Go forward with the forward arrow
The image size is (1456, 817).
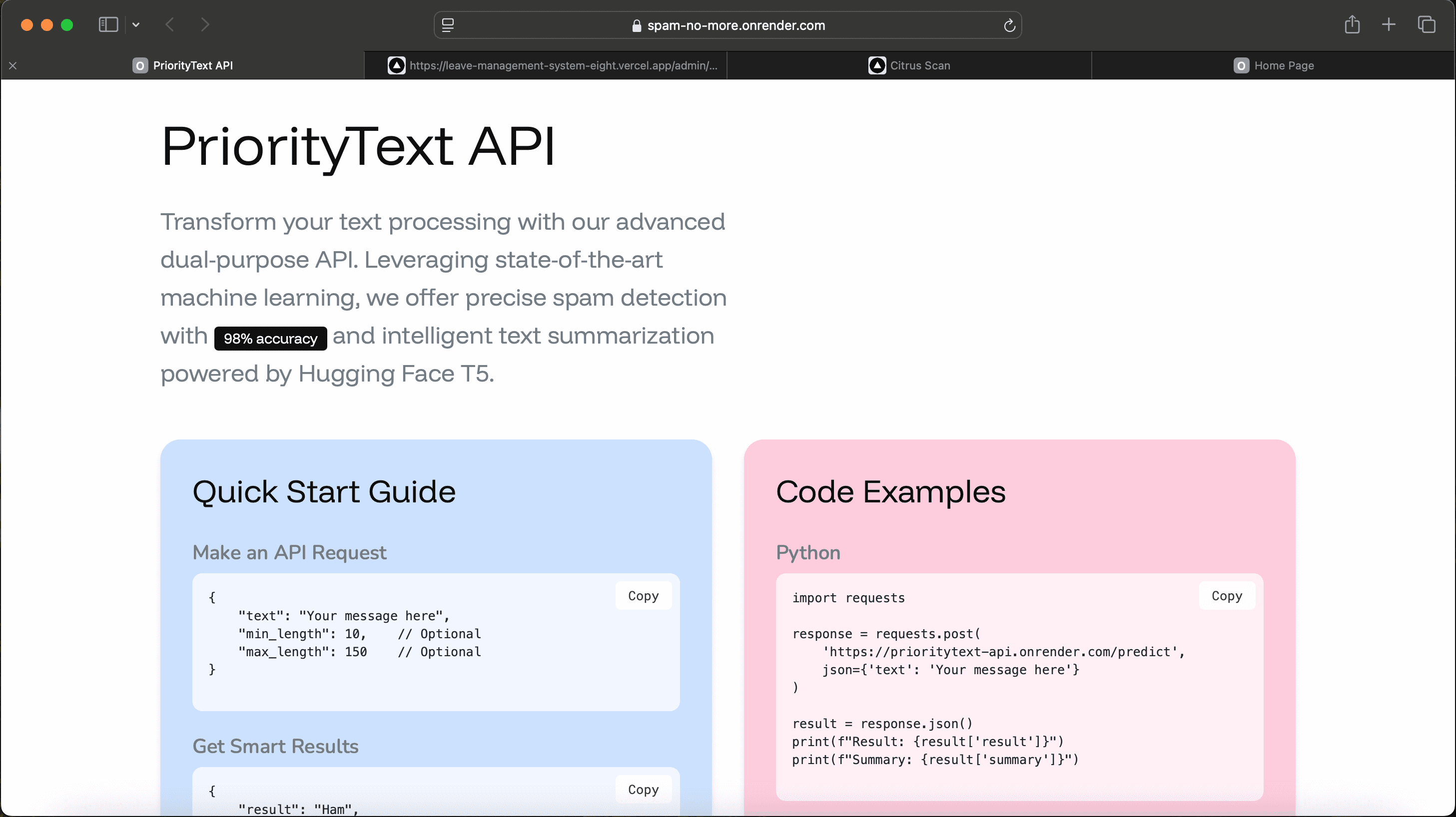tap(205, 25)
